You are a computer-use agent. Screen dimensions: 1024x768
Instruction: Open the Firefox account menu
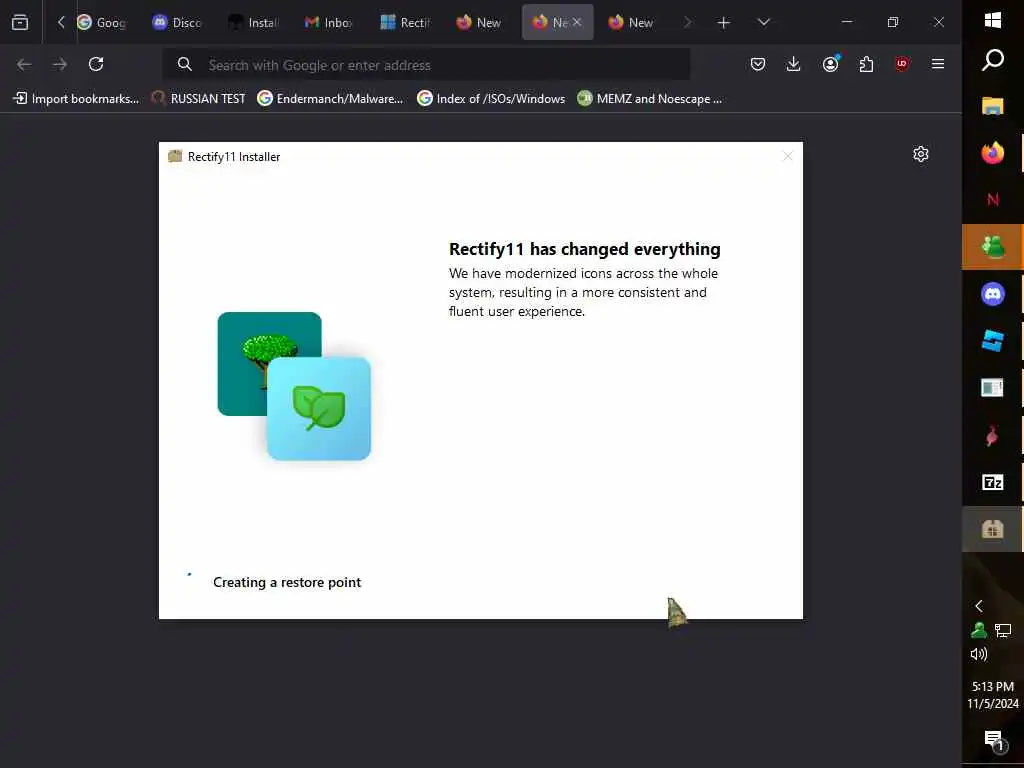(x=830, y=64)
